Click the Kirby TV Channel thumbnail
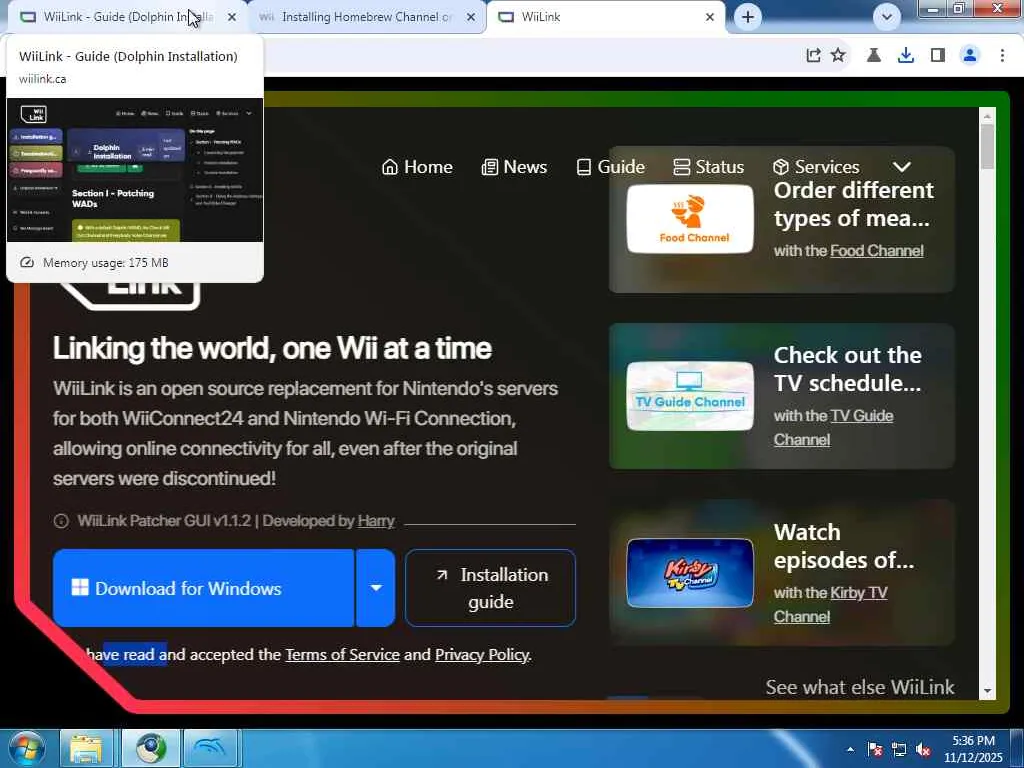Screen dimensions: 1024x768 (690, 573)
